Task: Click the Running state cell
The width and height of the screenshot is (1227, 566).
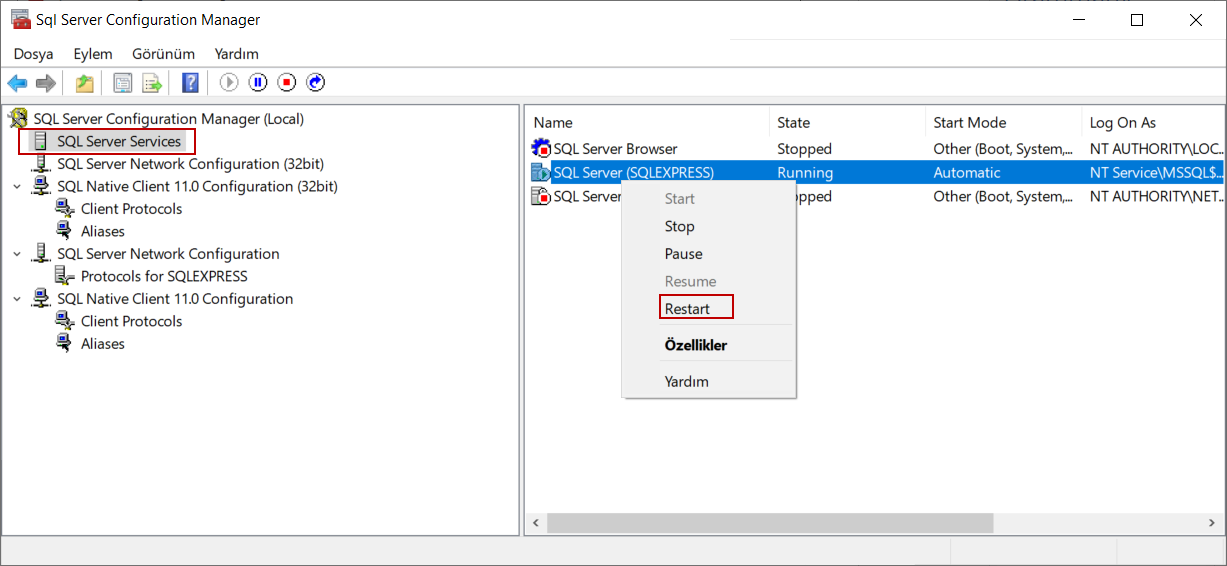Action: [805, 173]
